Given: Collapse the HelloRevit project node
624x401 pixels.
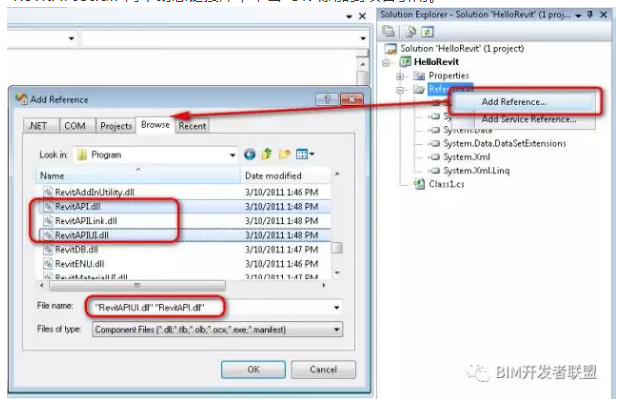Looking at the screenshot, I should (x=386, y=62).
